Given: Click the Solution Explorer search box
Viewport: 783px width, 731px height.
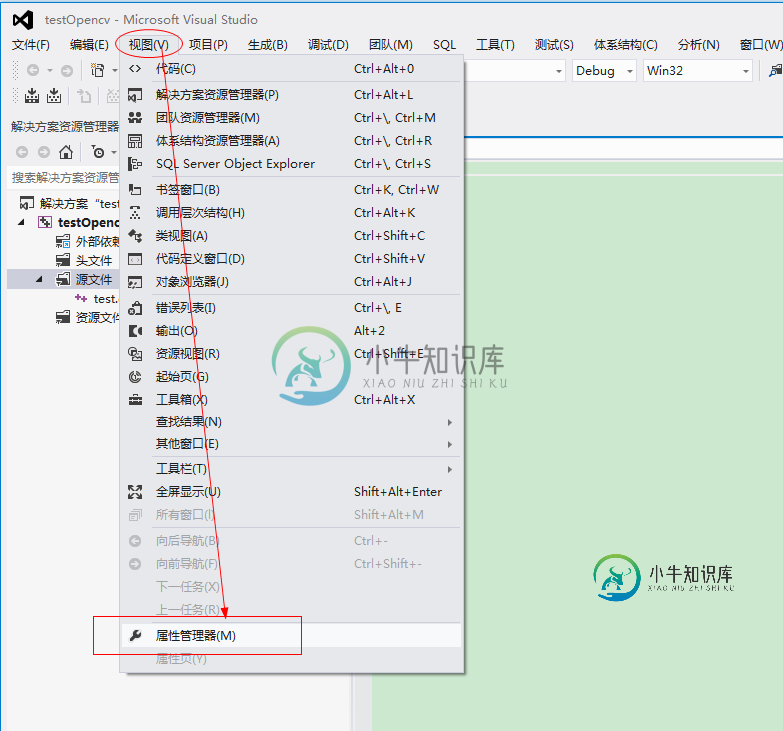Looking at the screenshot, I should [x=64, y=177].
